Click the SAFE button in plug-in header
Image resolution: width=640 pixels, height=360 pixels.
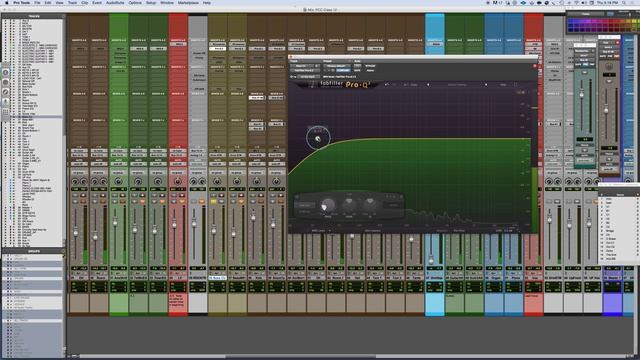tap(358, 70)
